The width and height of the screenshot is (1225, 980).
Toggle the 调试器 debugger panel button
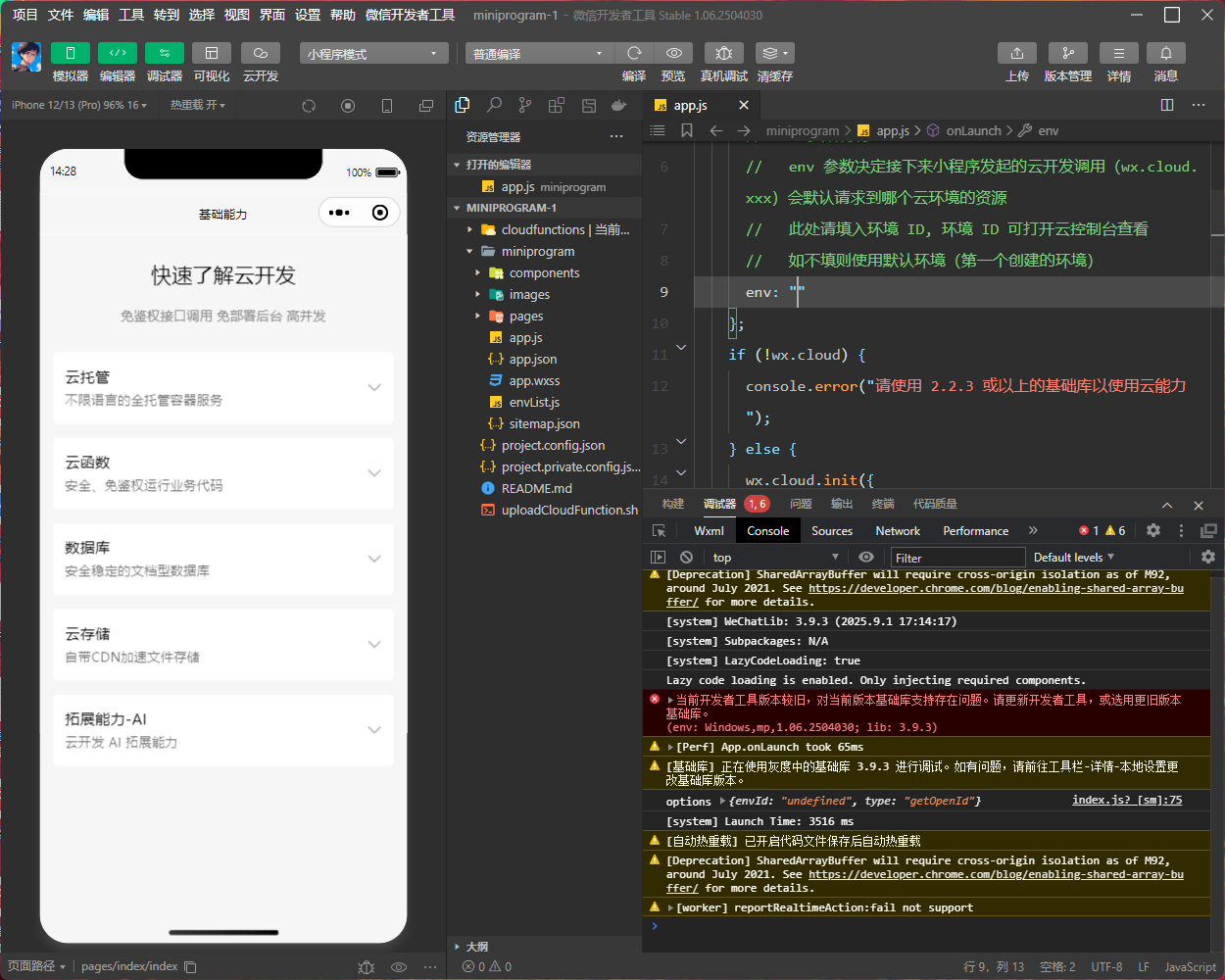(x=165, y=53)
